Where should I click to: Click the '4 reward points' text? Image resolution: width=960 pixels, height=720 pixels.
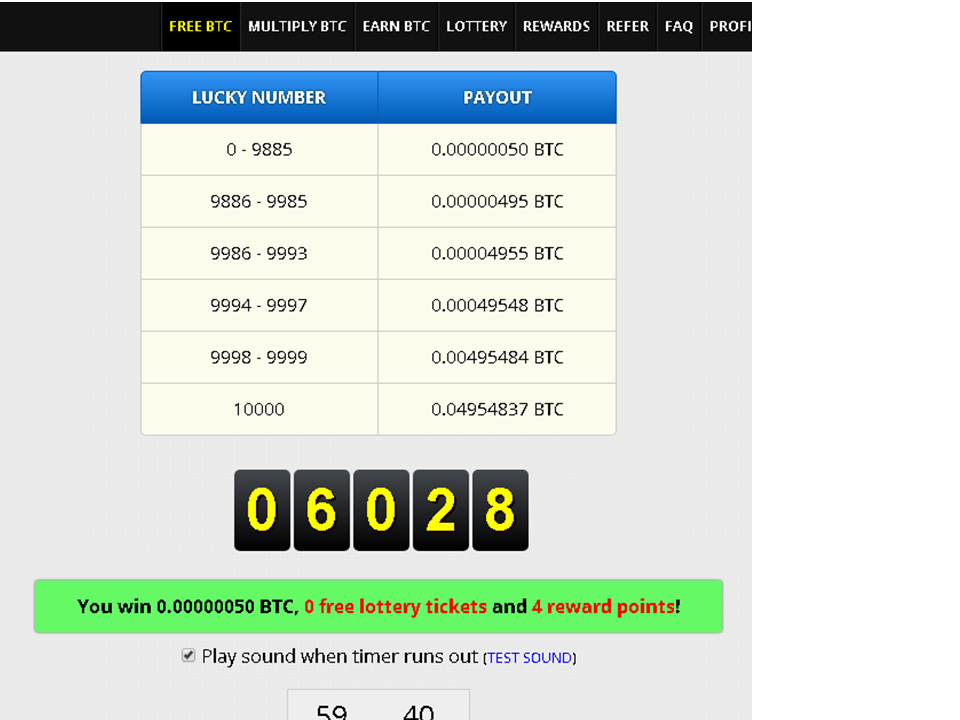click(604, 607)
